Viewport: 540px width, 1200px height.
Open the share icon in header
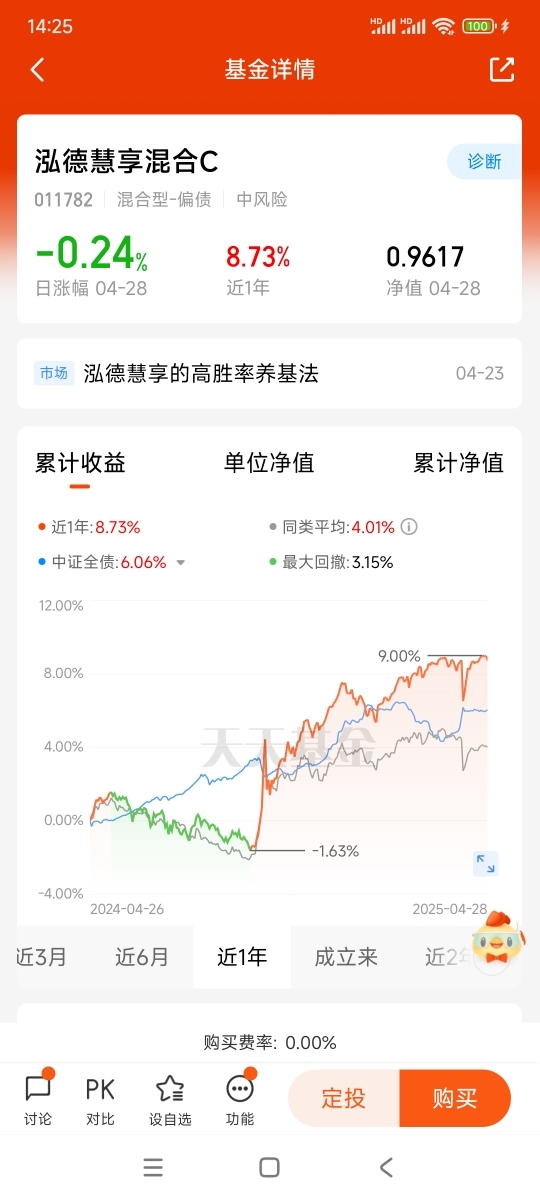tap(501, 69)
